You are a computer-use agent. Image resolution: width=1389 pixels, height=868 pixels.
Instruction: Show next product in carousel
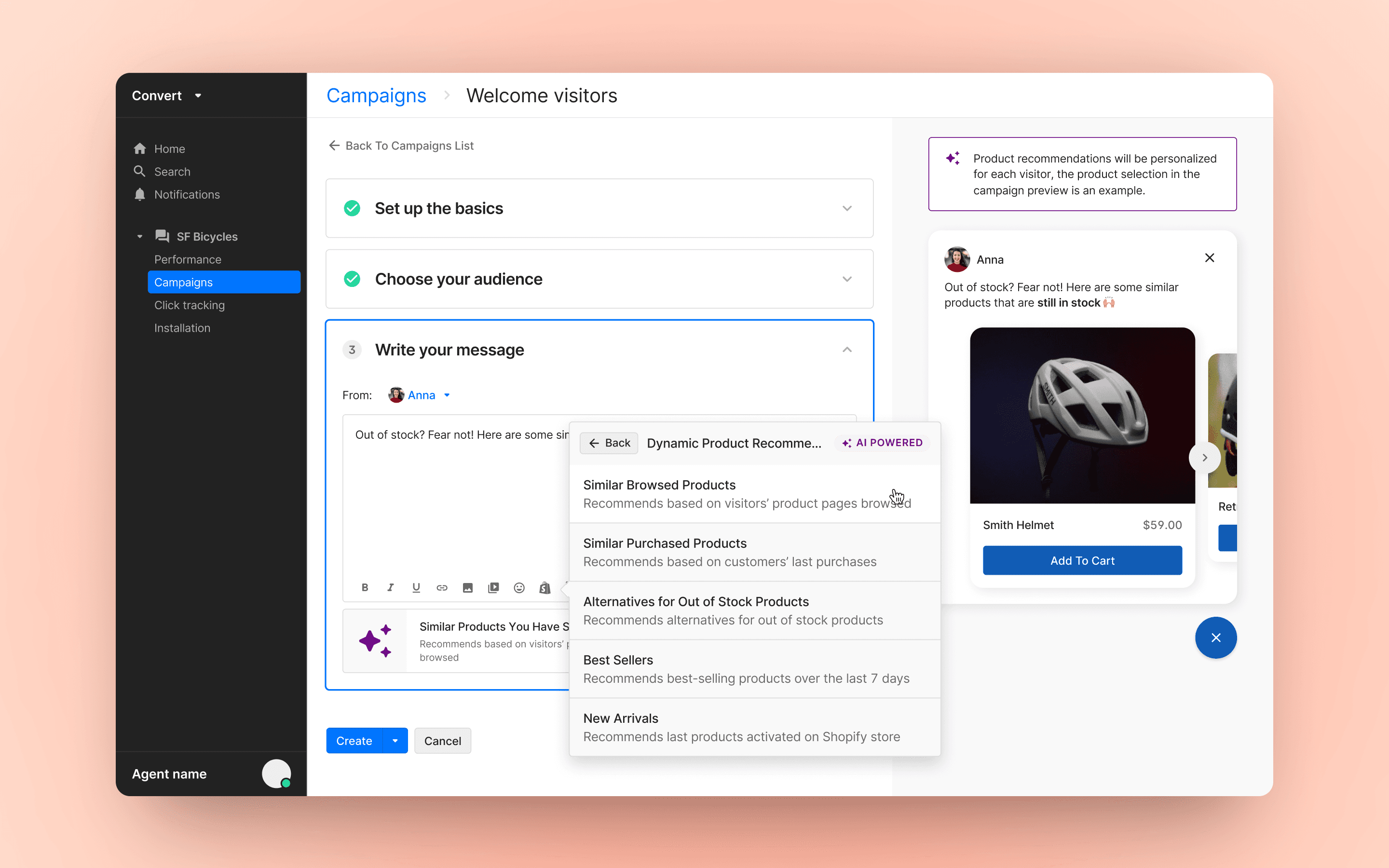click(1204, 458)
